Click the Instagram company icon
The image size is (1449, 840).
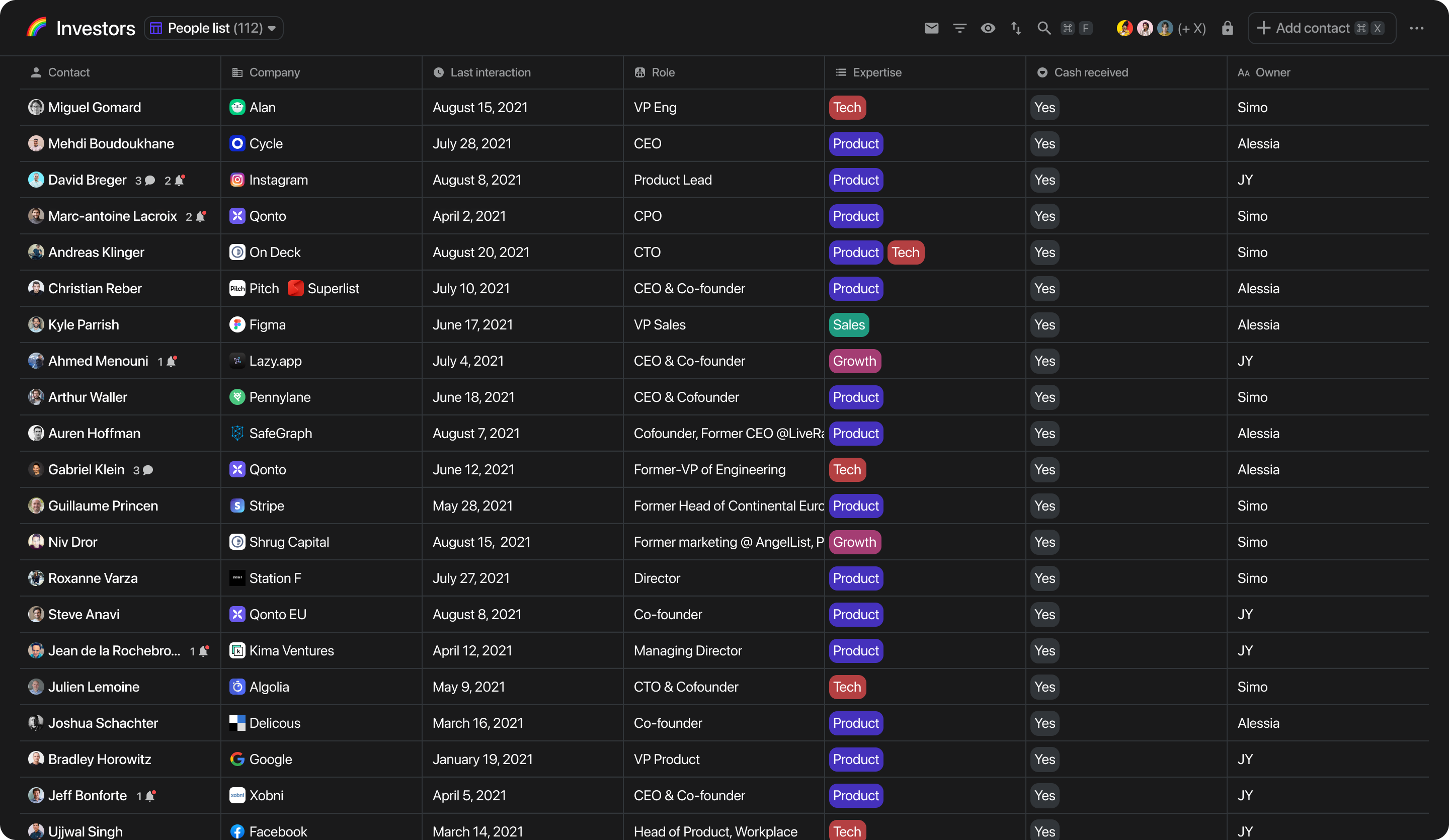pos(237,180)
